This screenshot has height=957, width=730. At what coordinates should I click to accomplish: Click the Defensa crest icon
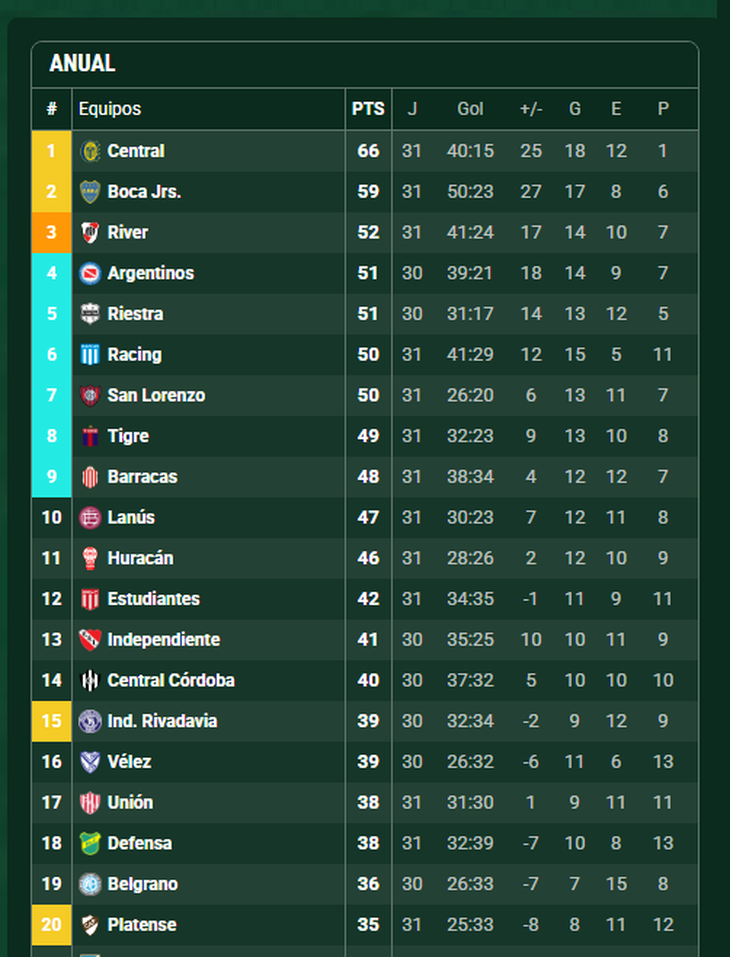(90, 843)
